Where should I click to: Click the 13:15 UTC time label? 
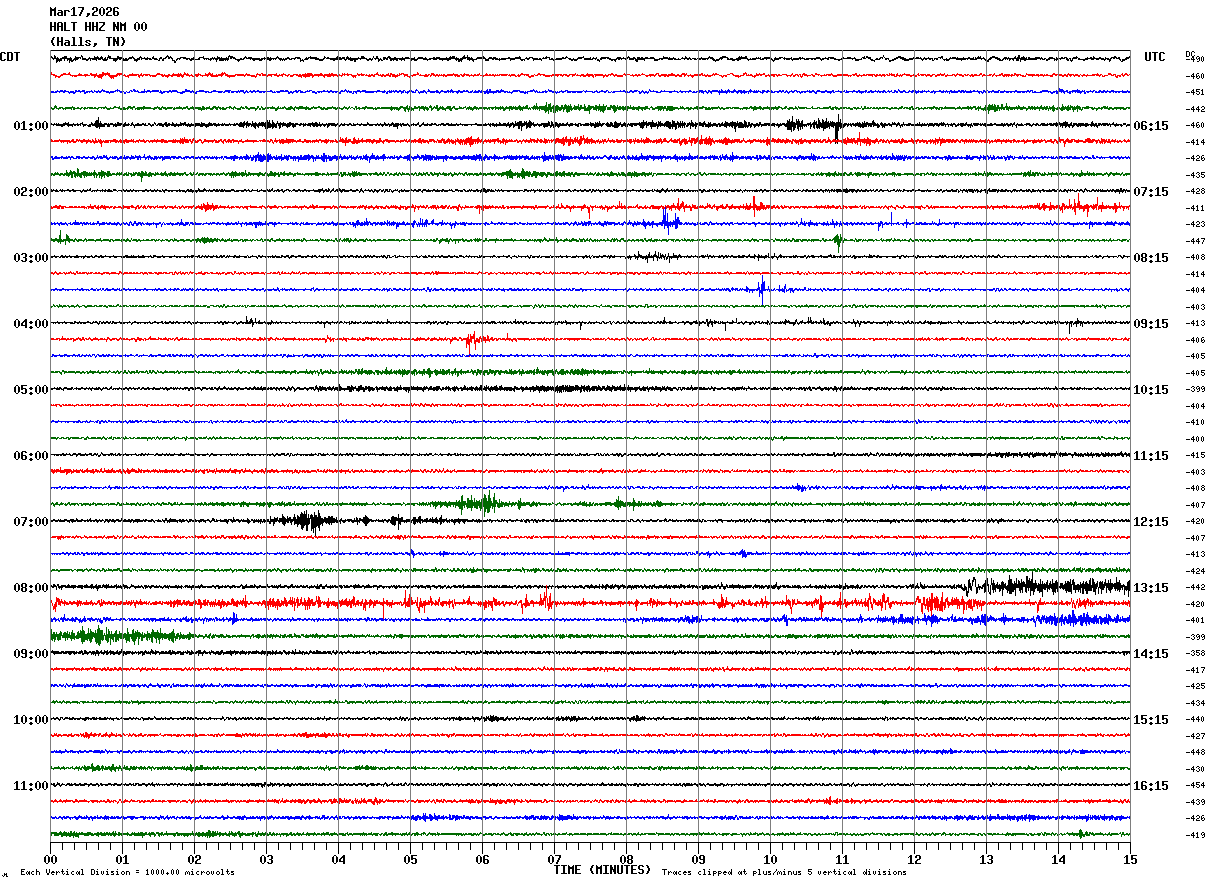(x=1151, y=587)
